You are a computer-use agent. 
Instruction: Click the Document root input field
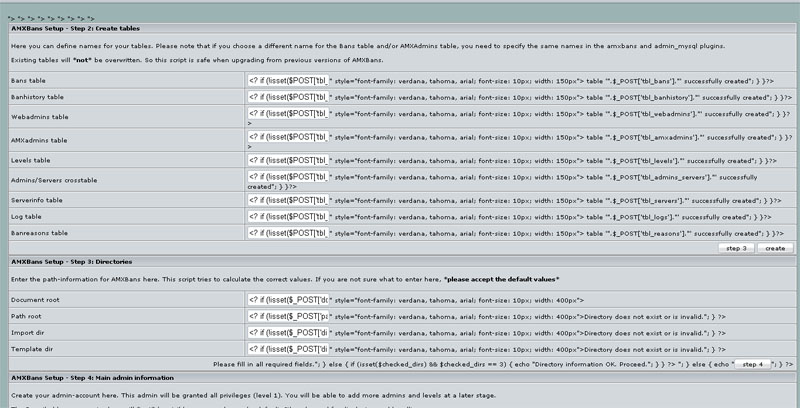pos(288,300)
